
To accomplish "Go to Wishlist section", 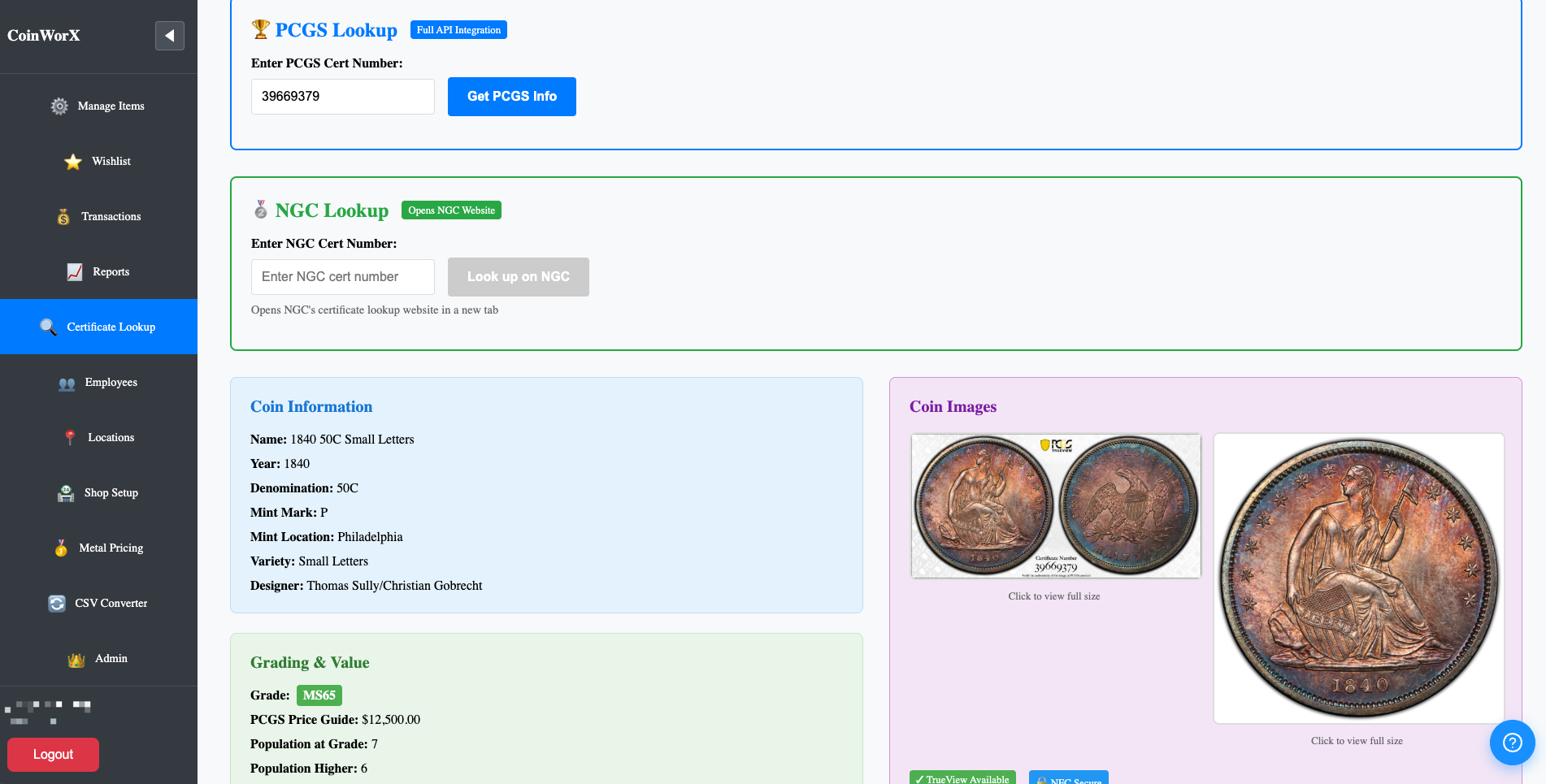I will [98, 162].
